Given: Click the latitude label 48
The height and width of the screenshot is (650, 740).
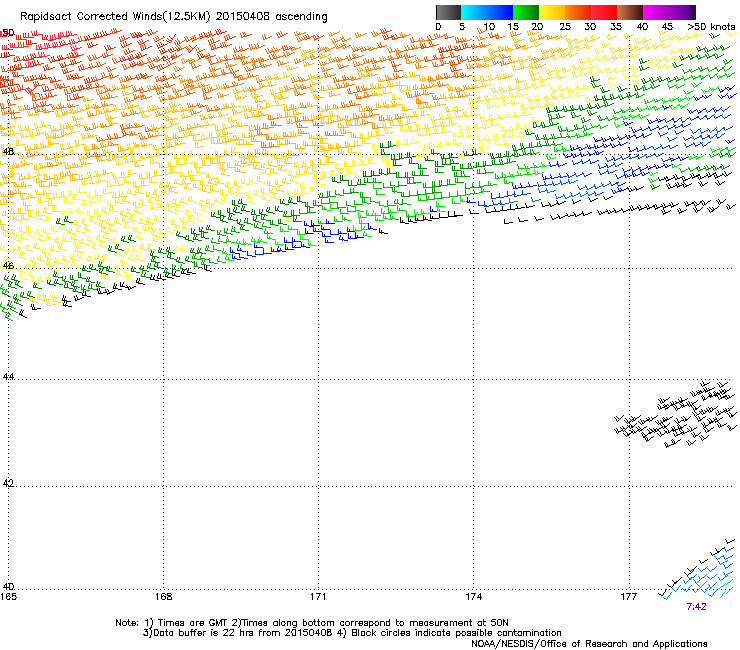Looking at the screenshot, I should [8, 152].
